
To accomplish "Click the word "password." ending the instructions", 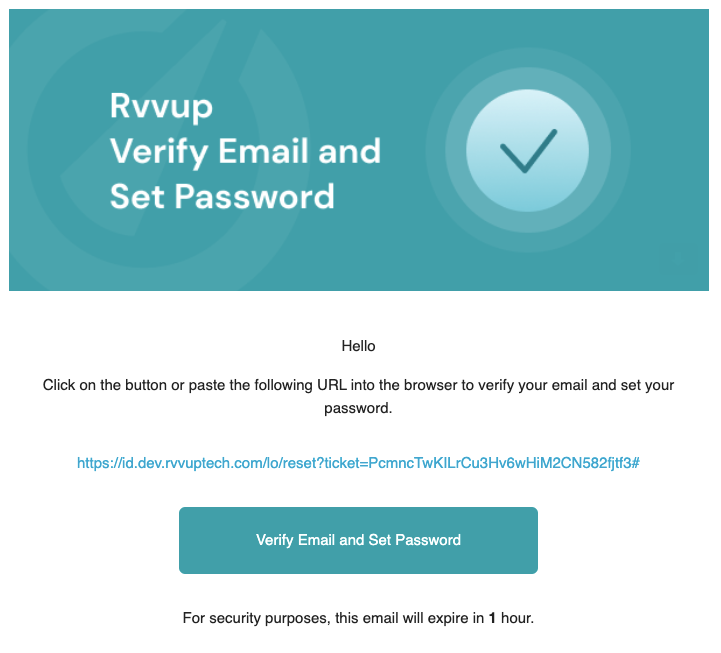I will click(358, 409).
